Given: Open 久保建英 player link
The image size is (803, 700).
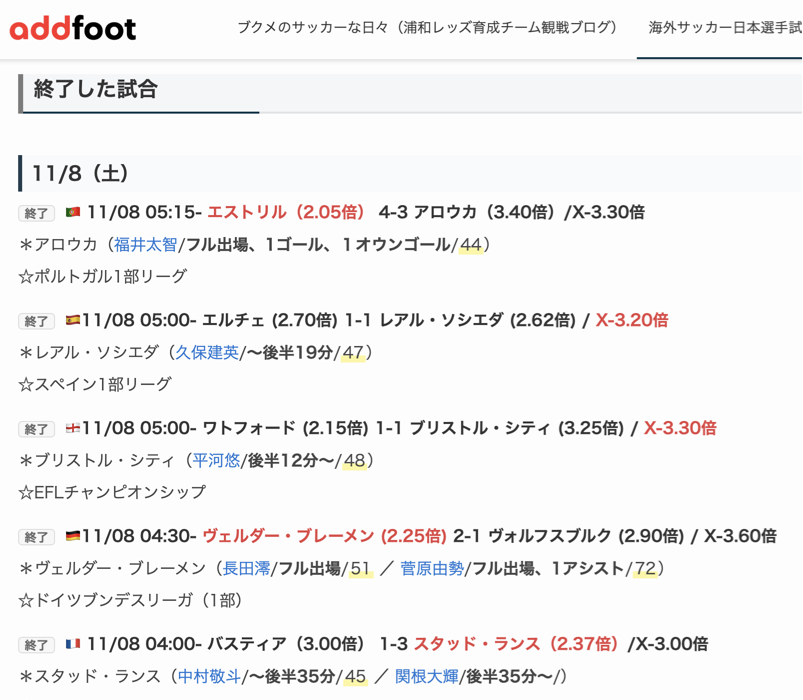Looking at the screenshot, I should [207, 353].
